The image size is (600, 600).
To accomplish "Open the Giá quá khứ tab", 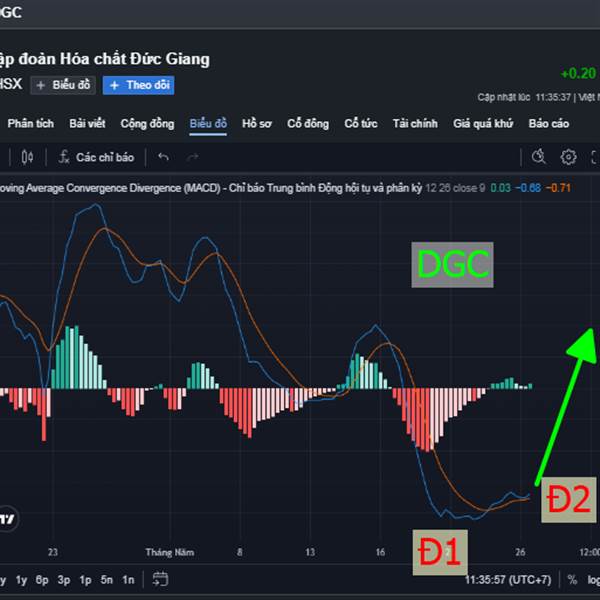I will (x=483, y=124).
